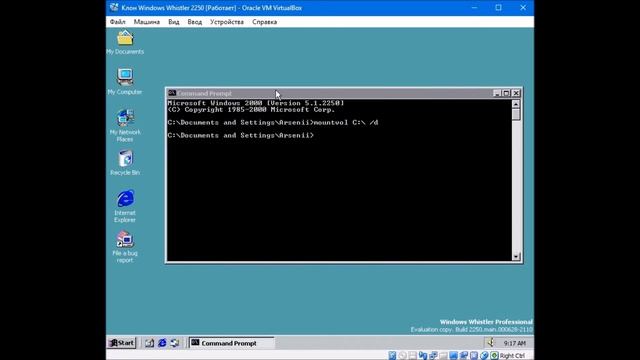Click the Command Prompt title bar system icon

coord(172,93)
